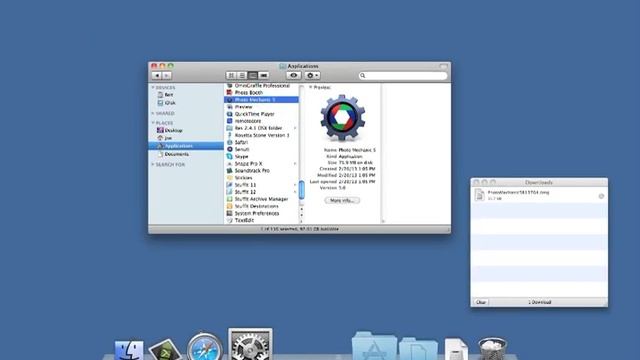Go back in the Finder window
The image size is (640, 360).
(x=157, y=76)
